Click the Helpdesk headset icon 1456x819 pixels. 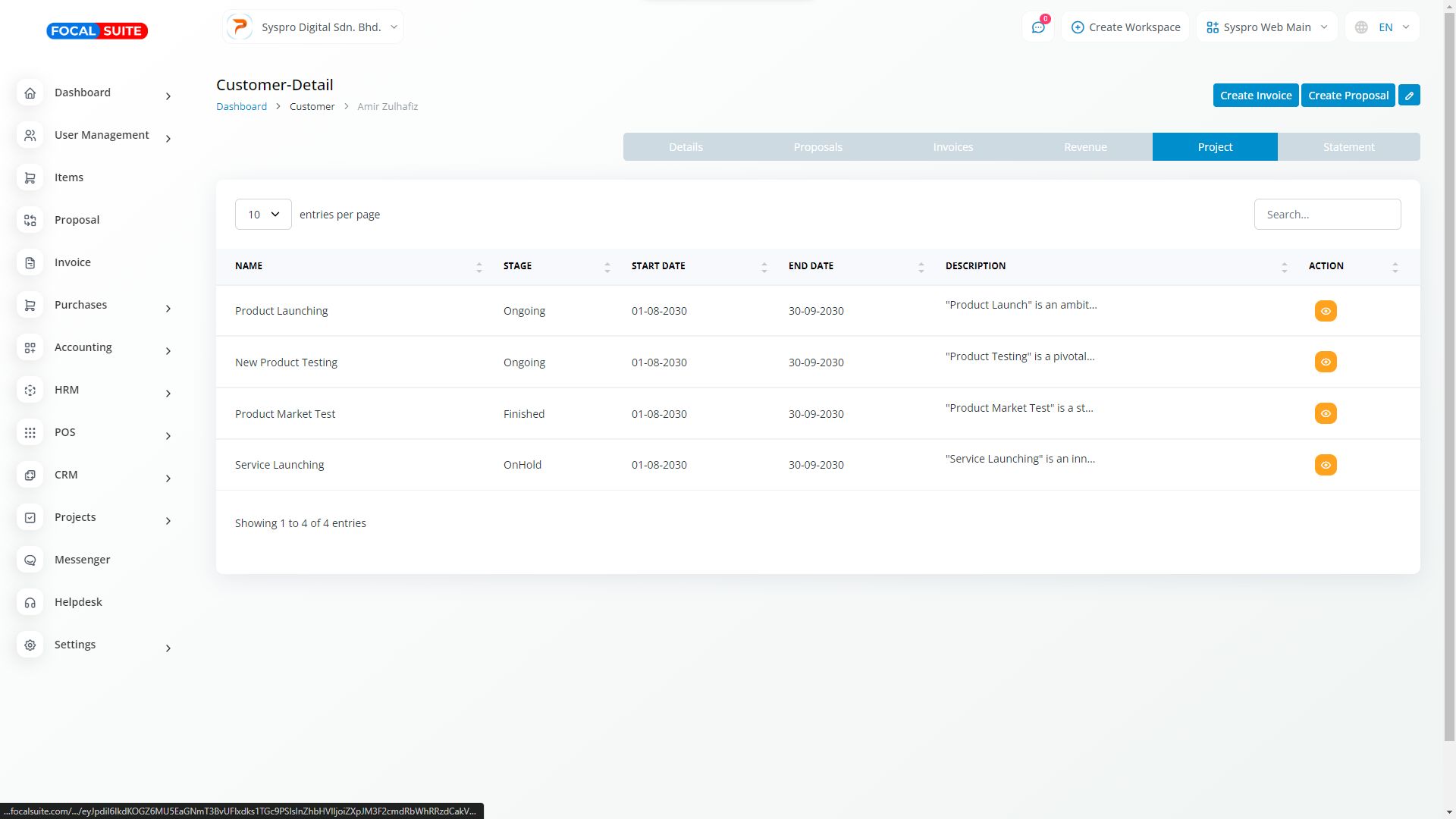(30, 602)
